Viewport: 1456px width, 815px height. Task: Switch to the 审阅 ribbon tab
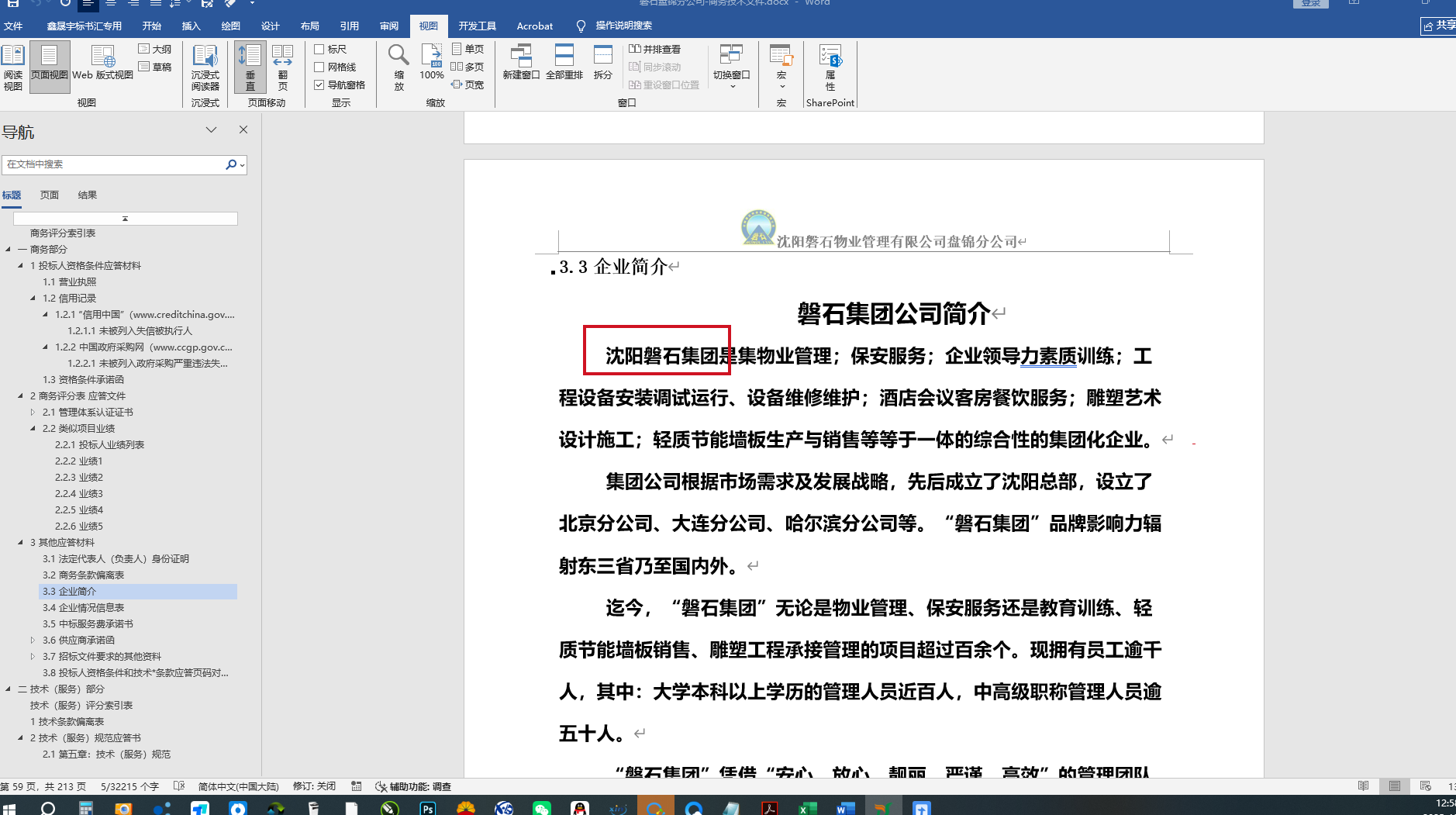(389, 26)
